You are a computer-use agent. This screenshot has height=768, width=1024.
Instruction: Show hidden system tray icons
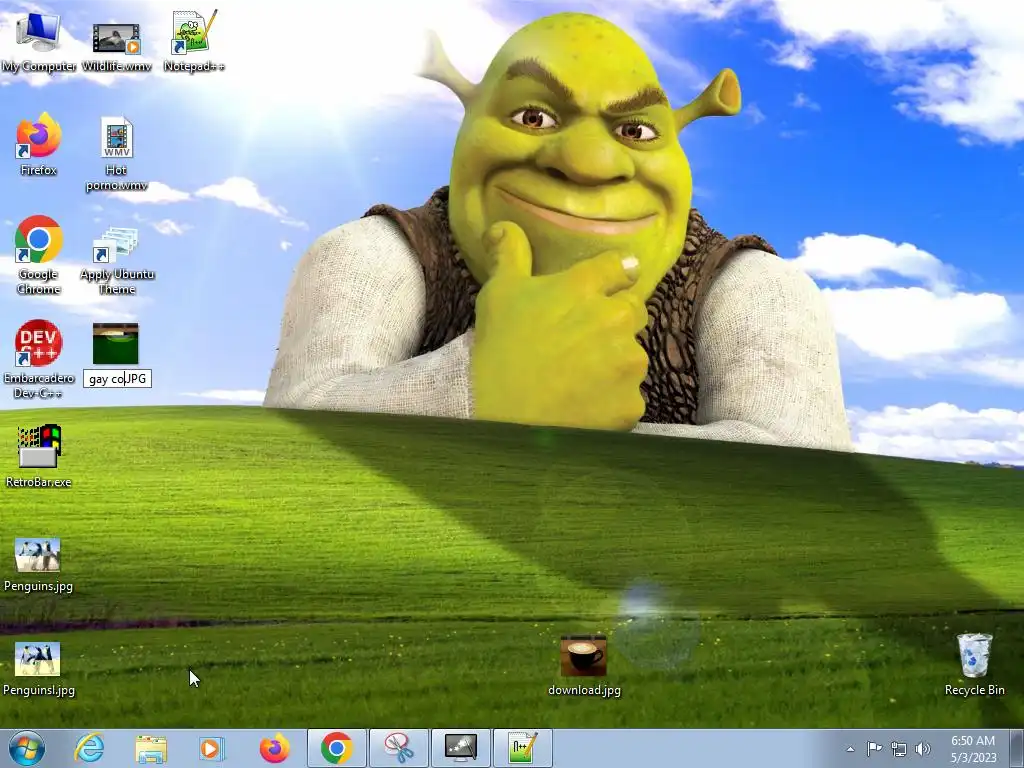[x=850, y=749]
